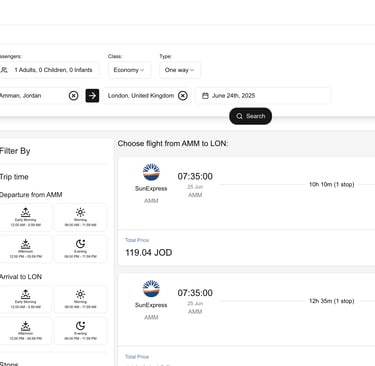Click the second SunExpress airline logo
The image size is (375, 366).
tap(151, 289)
